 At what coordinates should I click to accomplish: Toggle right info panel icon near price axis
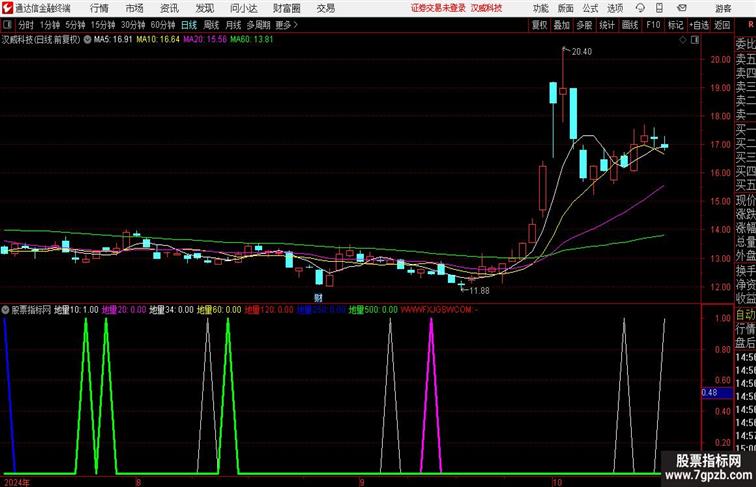tap(695, 40)
